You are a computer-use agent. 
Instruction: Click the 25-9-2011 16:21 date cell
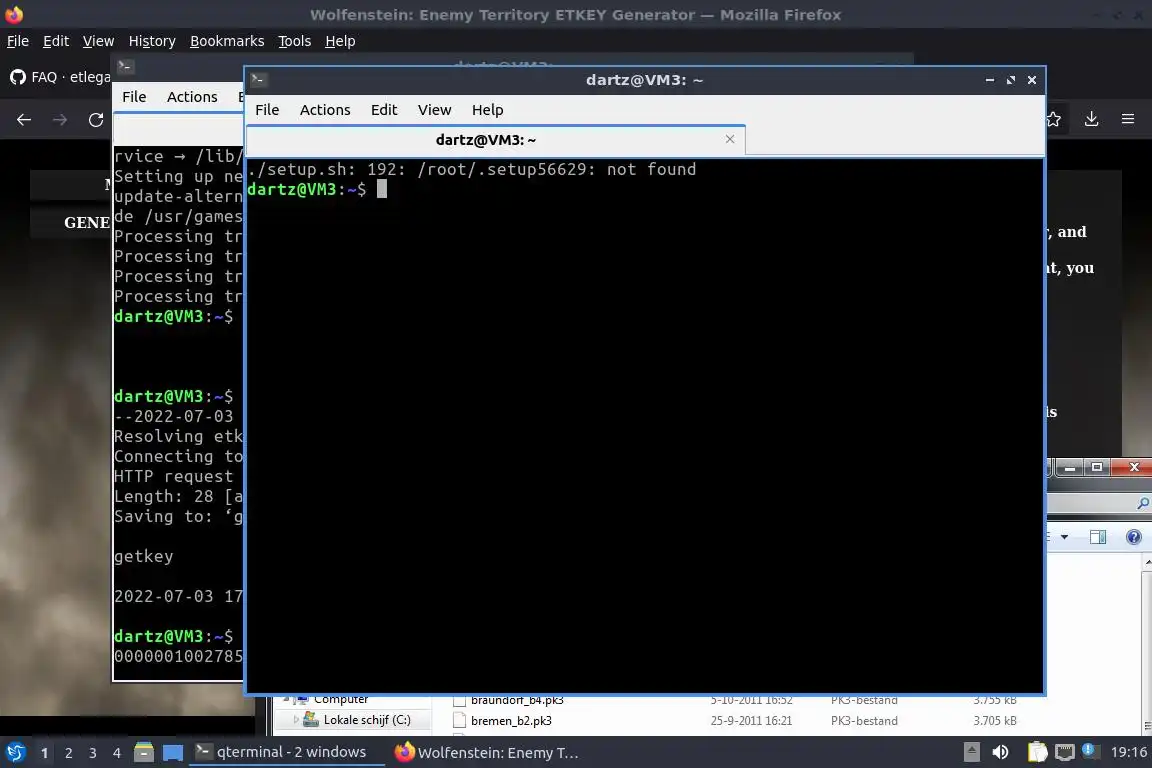click(751, 721)
